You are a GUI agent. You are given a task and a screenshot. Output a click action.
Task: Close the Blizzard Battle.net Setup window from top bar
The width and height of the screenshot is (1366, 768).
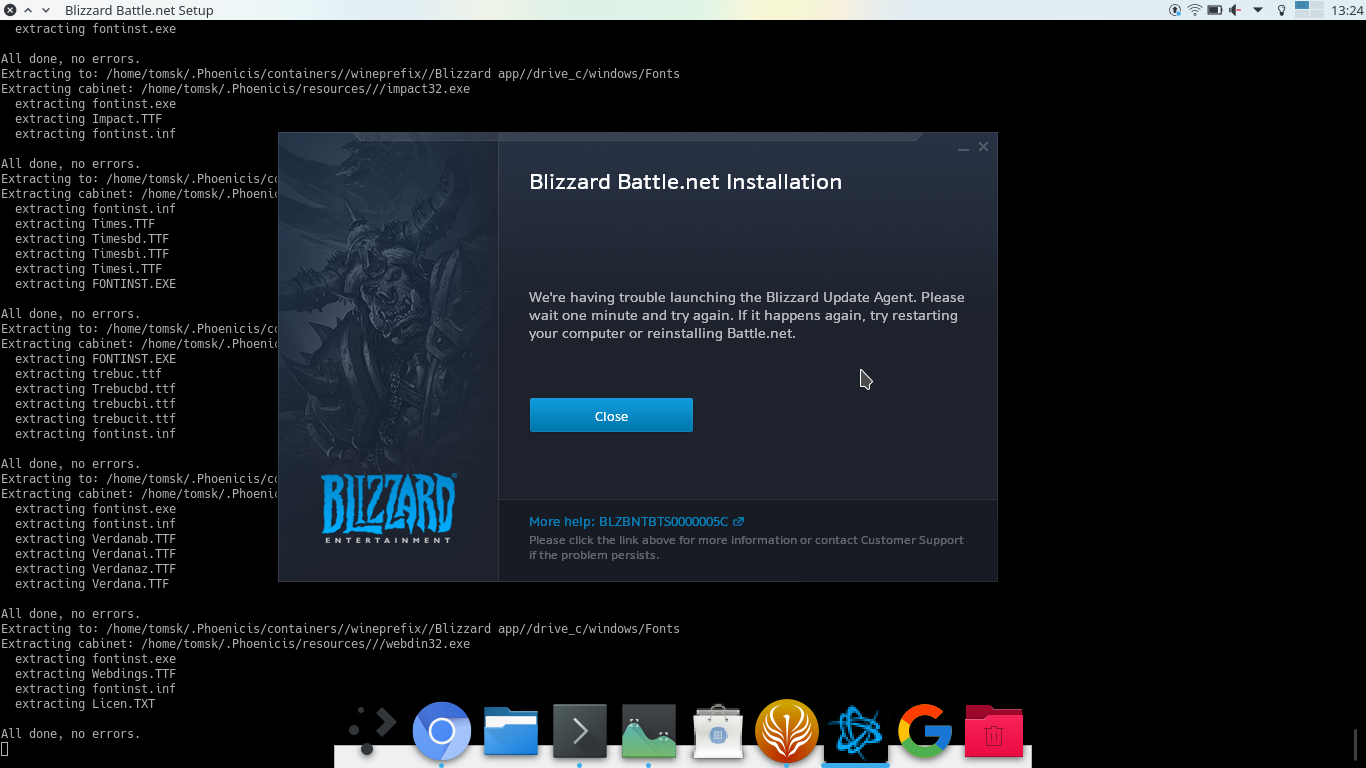coord(10,10)
